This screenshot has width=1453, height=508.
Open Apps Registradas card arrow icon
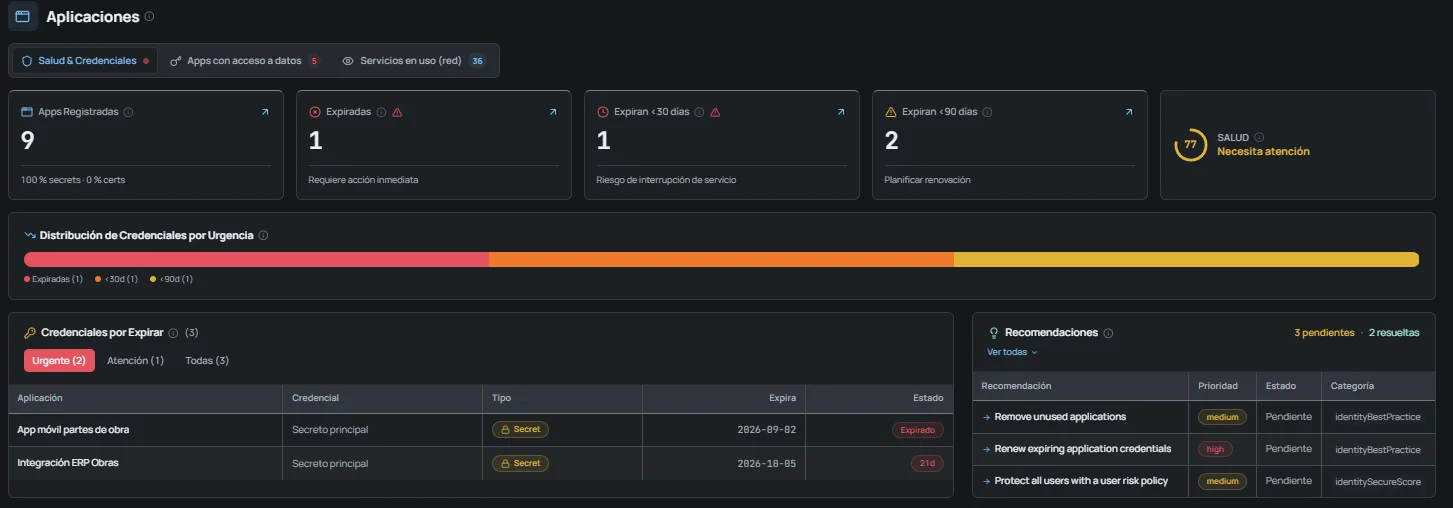tap(265, 112)
